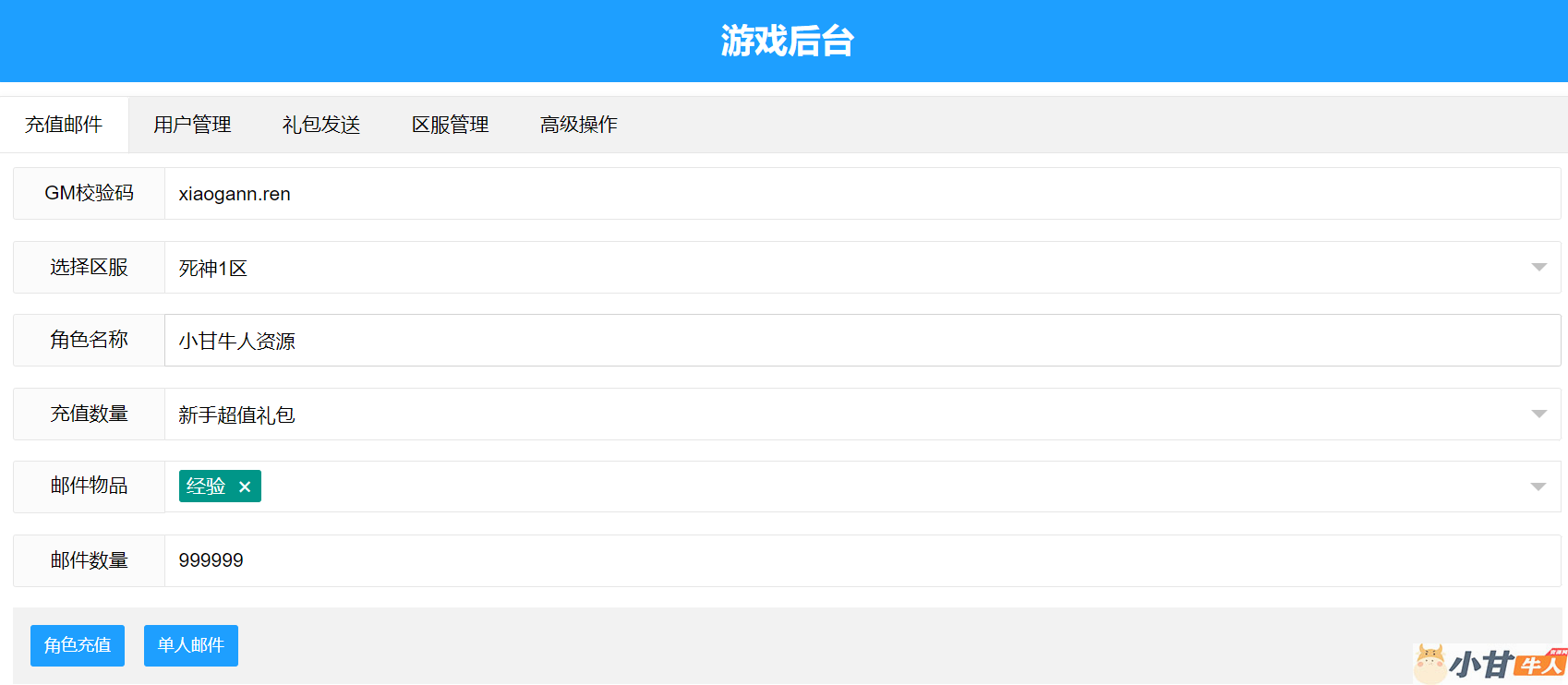
Task: Click the 经验 tag label text
Action: coord(206,487)
